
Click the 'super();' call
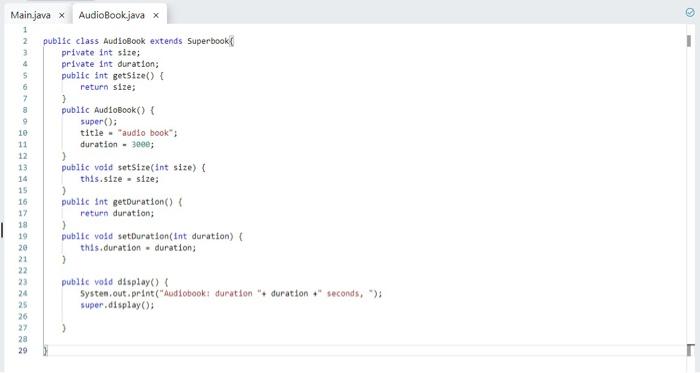[99, 122]
